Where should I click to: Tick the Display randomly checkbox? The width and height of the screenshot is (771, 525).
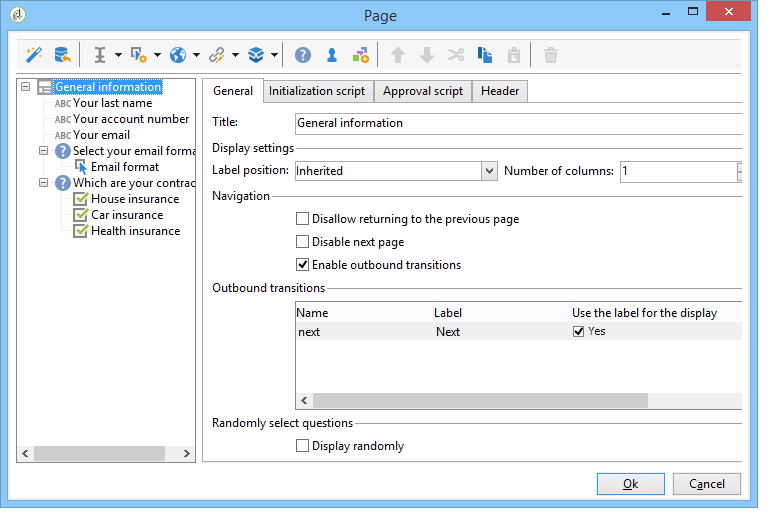point(303,446)
